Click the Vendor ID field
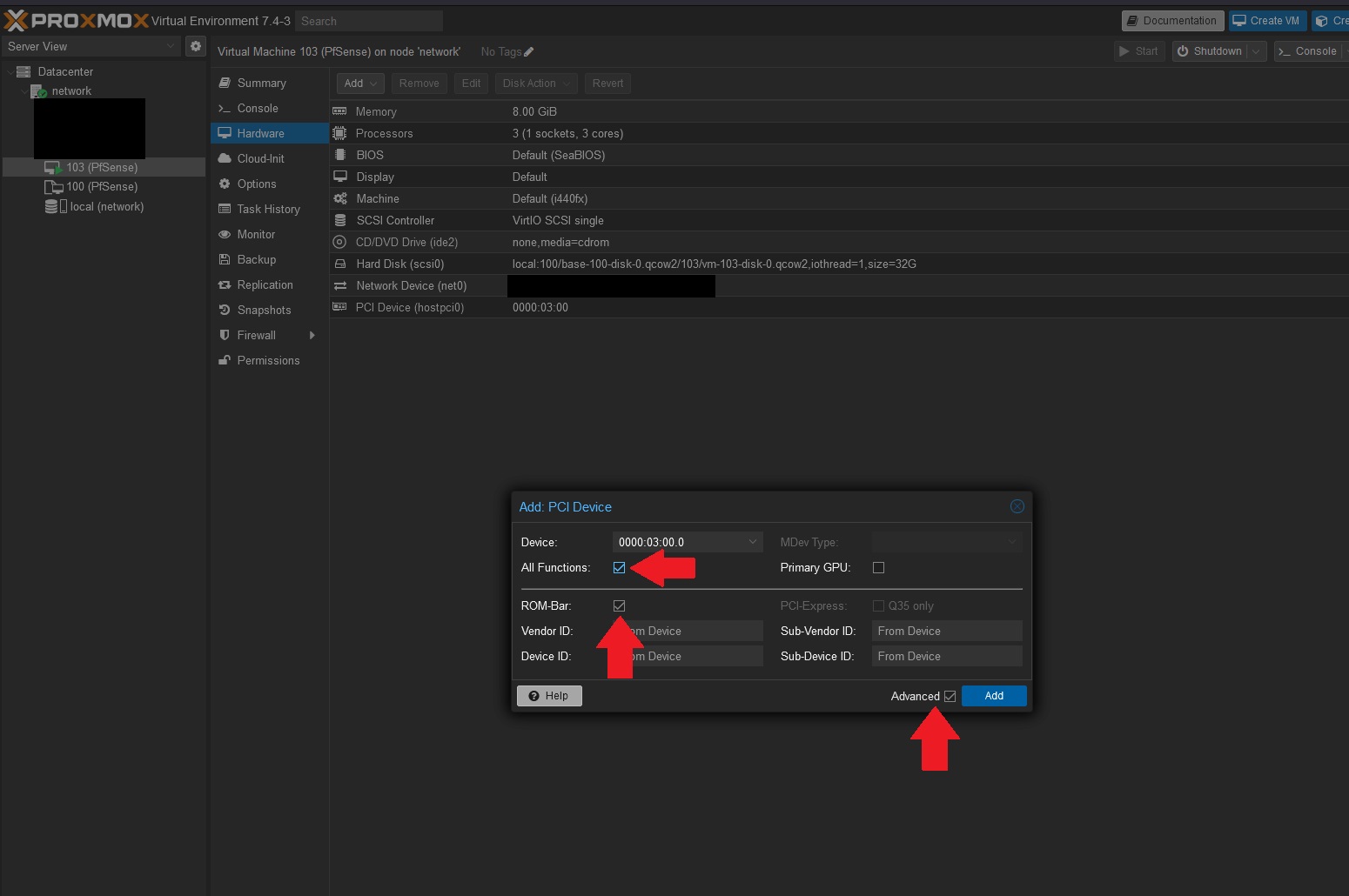 [688, 631]
